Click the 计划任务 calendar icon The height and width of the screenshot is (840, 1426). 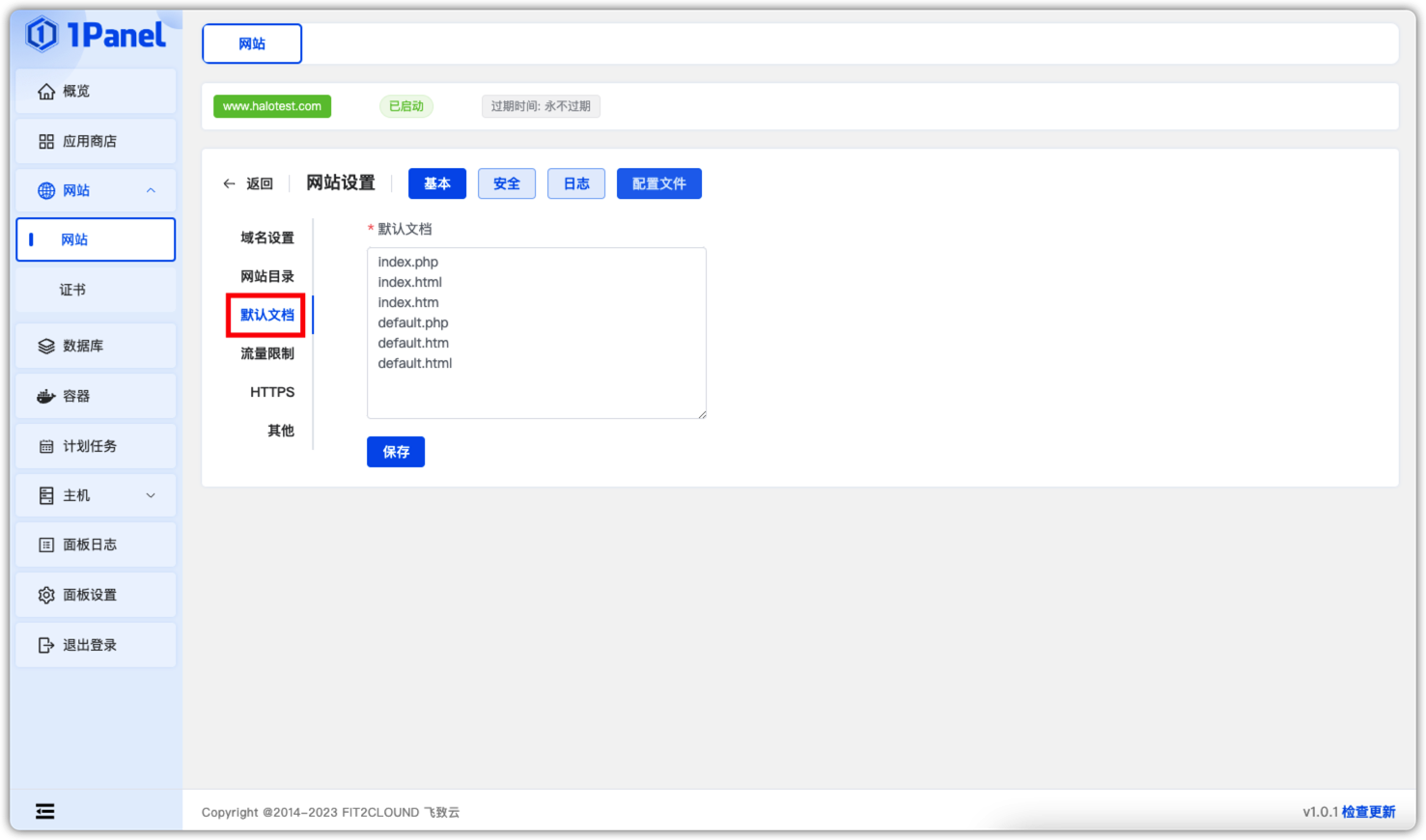(46, 447)
